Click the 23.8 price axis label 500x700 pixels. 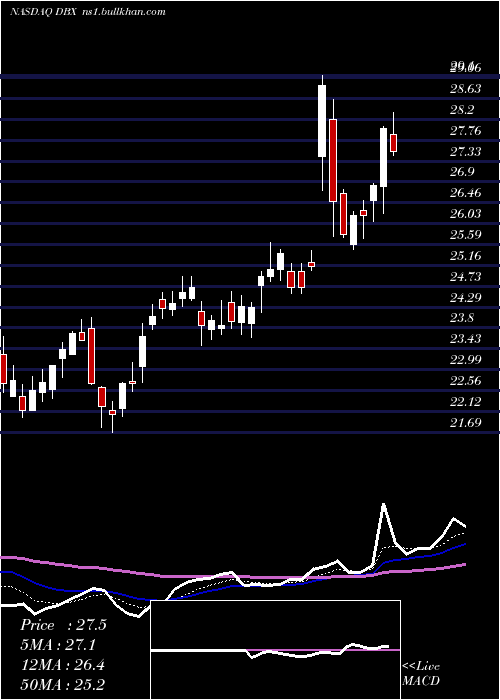[x=462, y=318]
